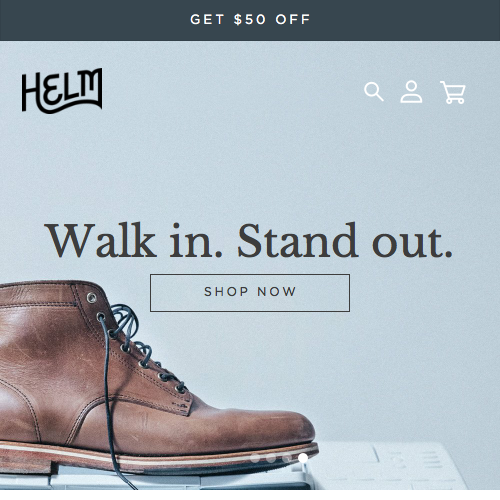Open the account profile icon
This screenshot has width=500, height=500.
411,92
